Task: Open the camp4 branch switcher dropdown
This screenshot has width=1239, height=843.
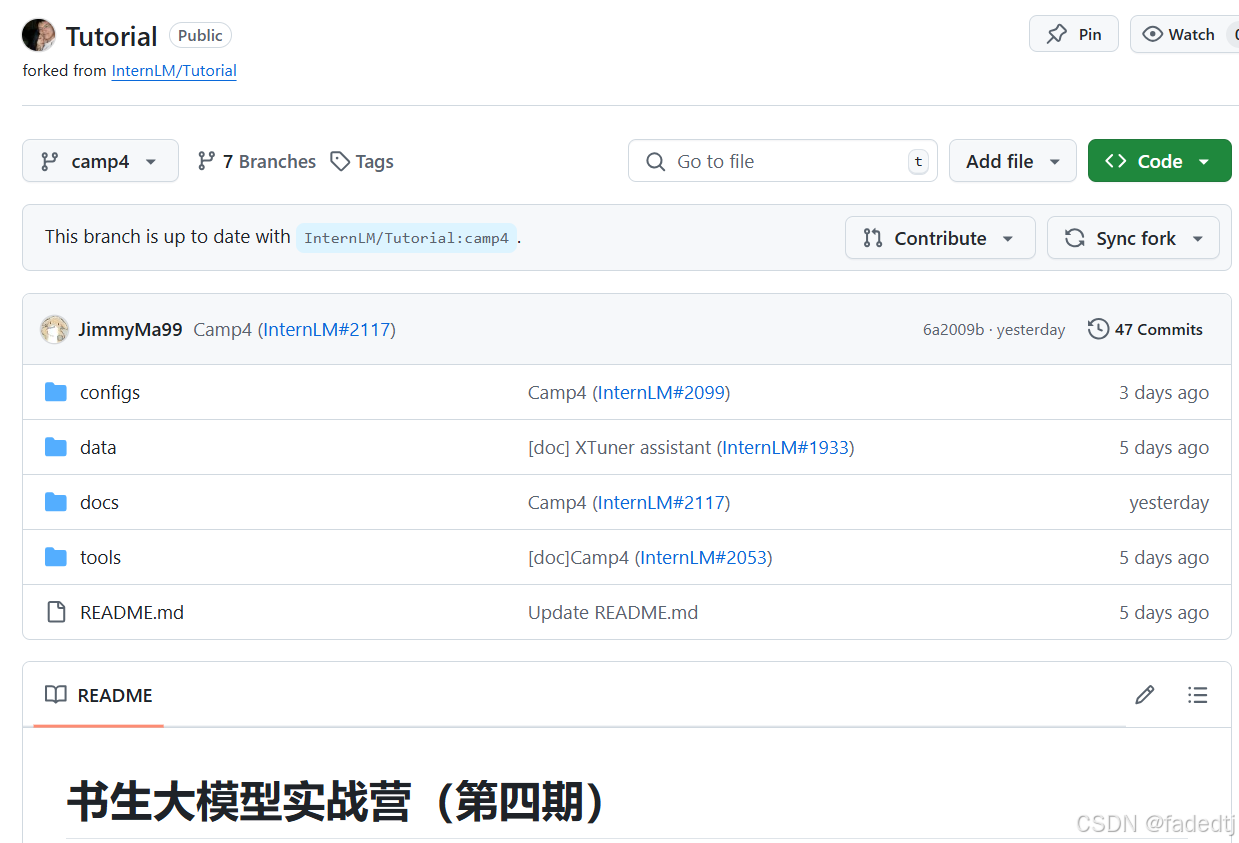Action: [100, 161]
